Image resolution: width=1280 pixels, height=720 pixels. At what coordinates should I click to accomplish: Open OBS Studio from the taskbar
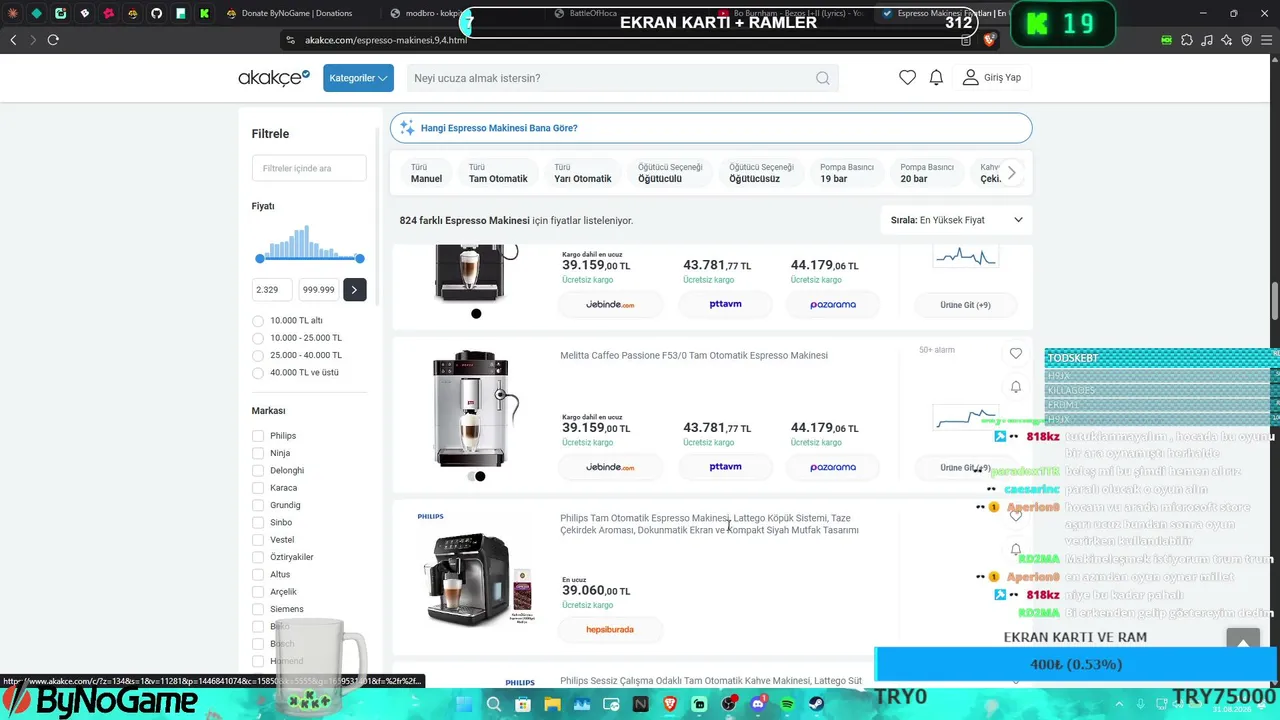point(728,704)
